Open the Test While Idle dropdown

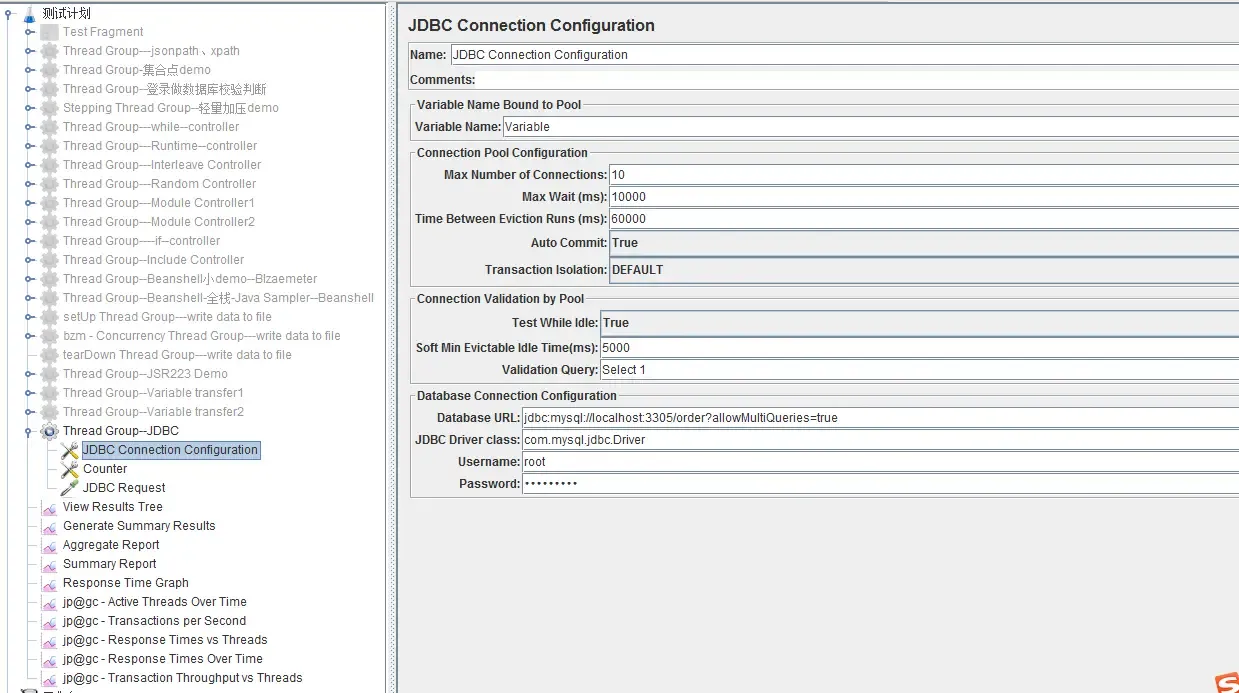pyautogui.click(x=916, y=323)
